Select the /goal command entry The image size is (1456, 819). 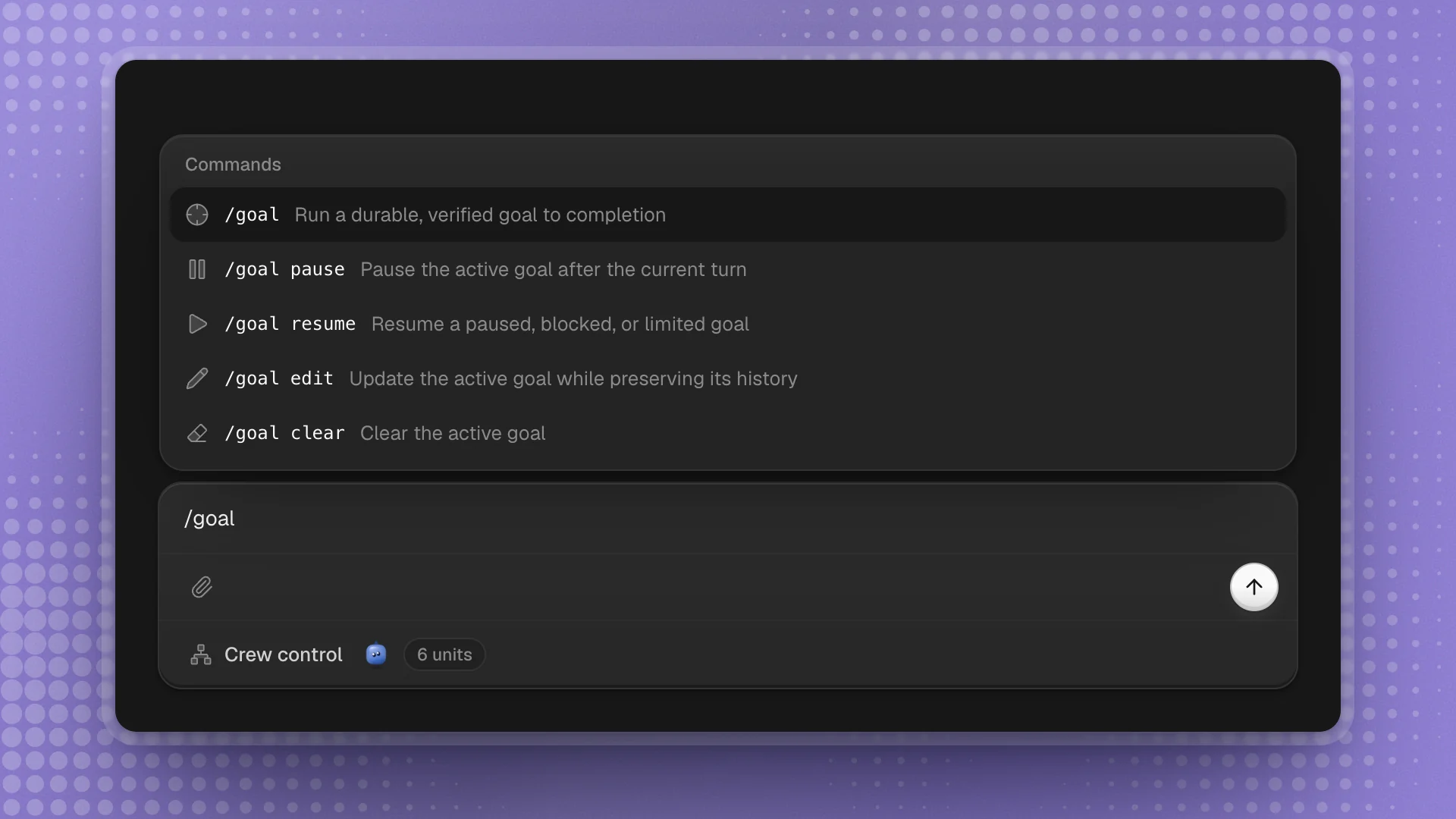click(x=728, y=215)
